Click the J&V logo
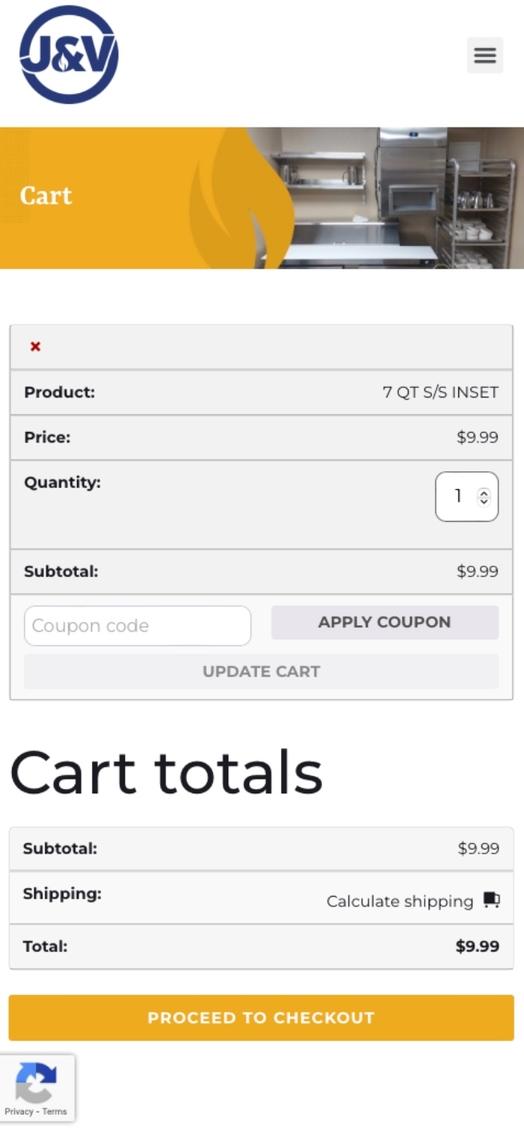The width and height of the screenshot is (524, 1134). coord(69,55)
